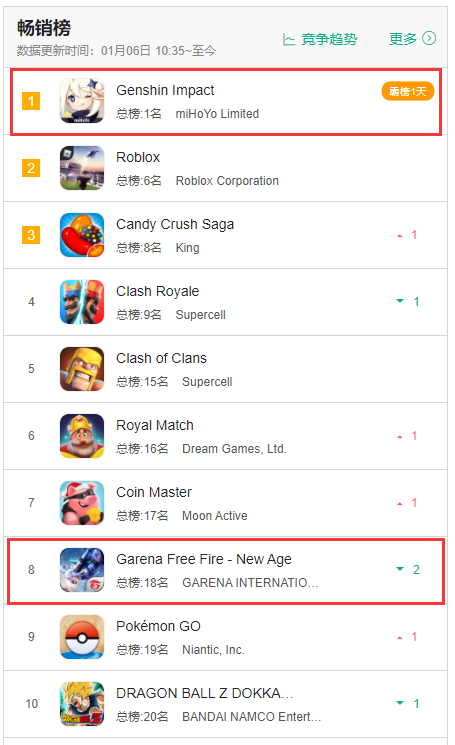Open the Roblox app icon

82,168
